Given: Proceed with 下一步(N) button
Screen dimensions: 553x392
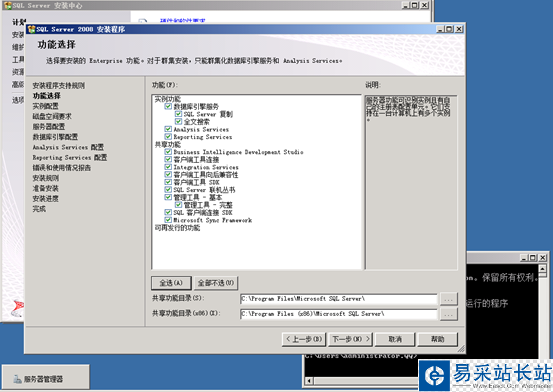Looking at the screenshot, I should (x=351, y=339).
